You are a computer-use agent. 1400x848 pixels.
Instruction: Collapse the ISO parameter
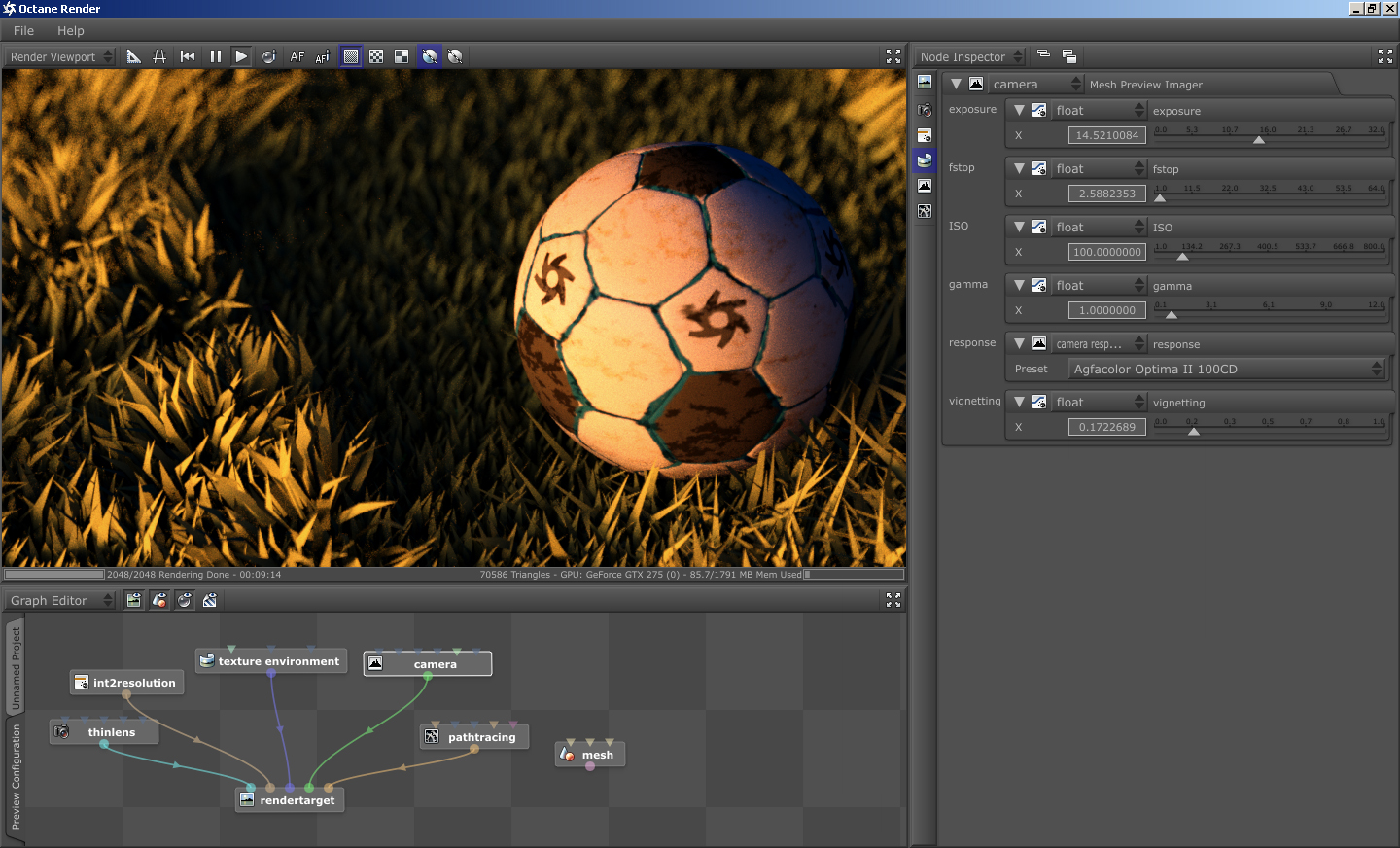tap(1019, 227)
